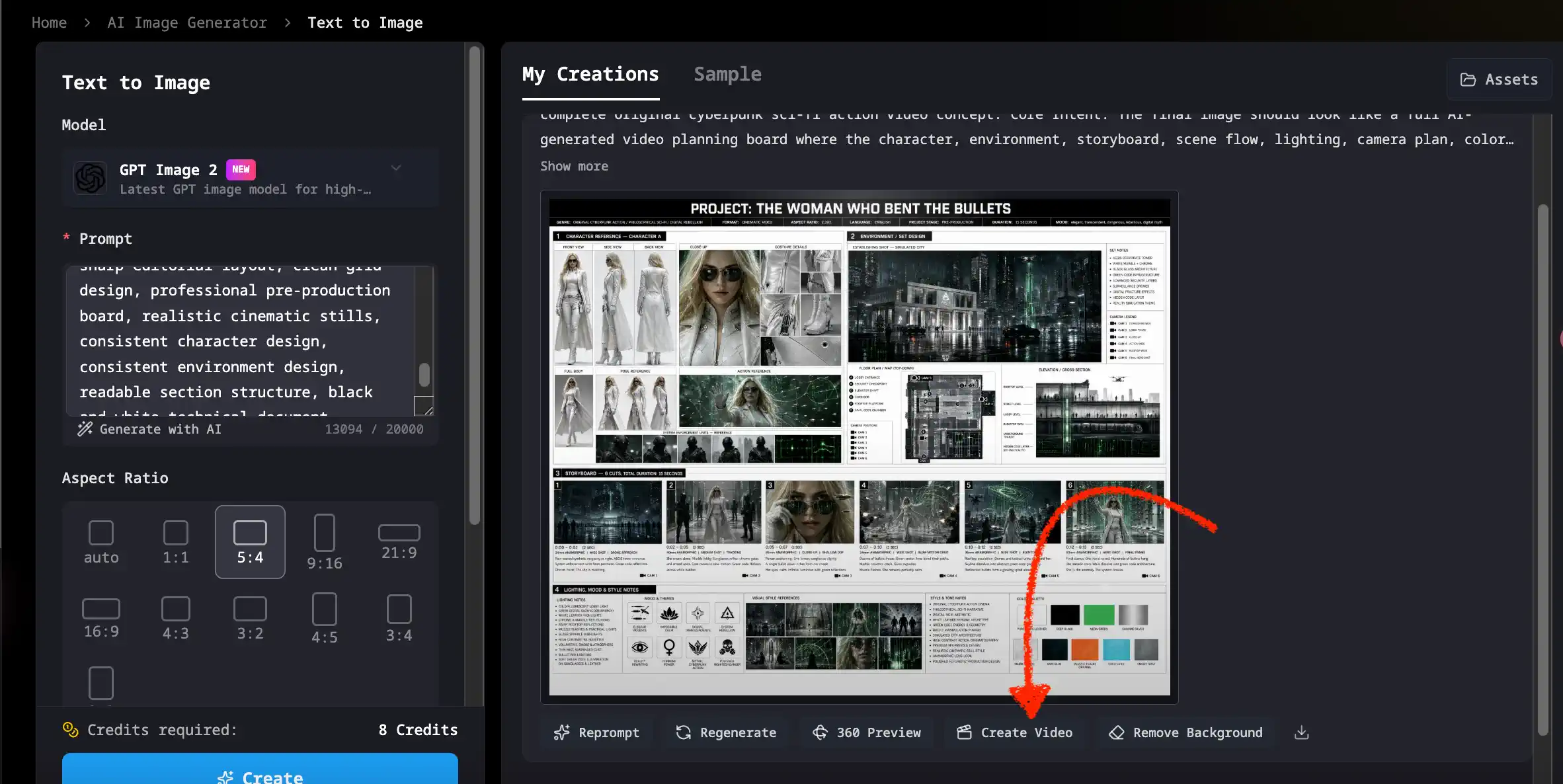
Task: Go to Home breadcrumb
Action: [50, 22]
